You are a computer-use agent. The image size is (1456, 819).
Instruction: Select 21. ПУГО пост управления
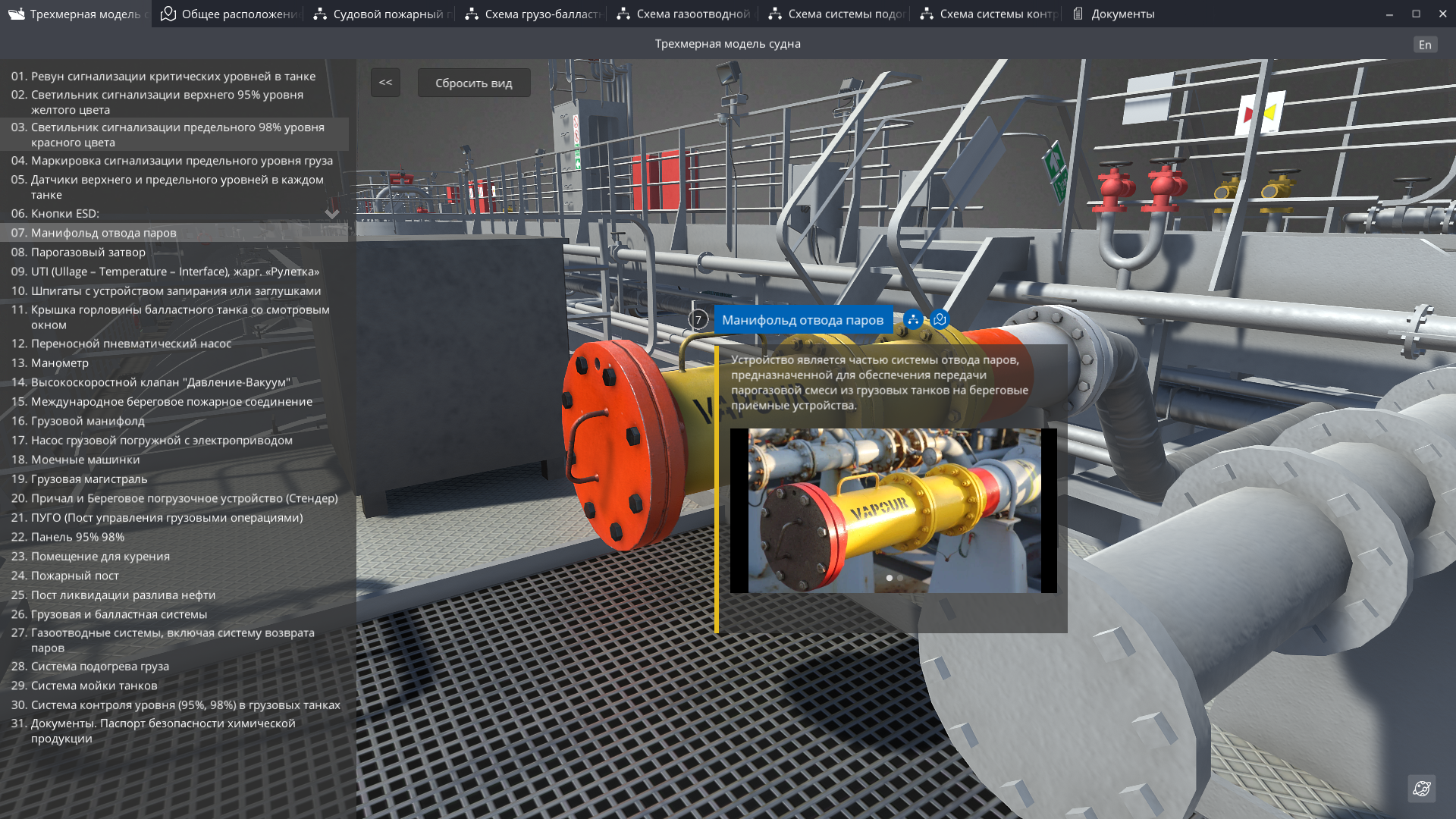click(x=174, y=517)
